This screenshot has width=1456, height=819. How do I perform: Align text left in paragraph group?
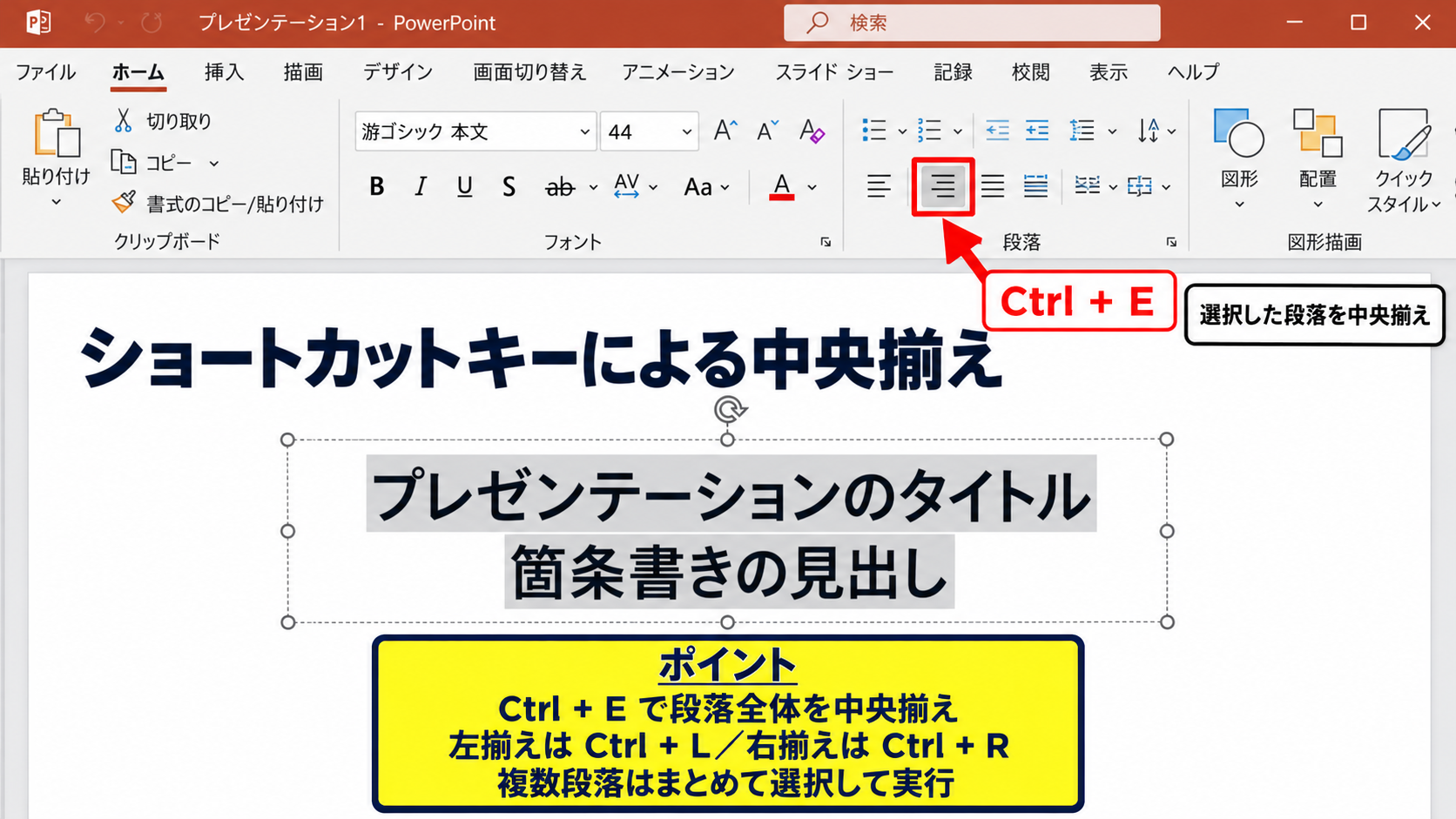(x=879, y=185)
